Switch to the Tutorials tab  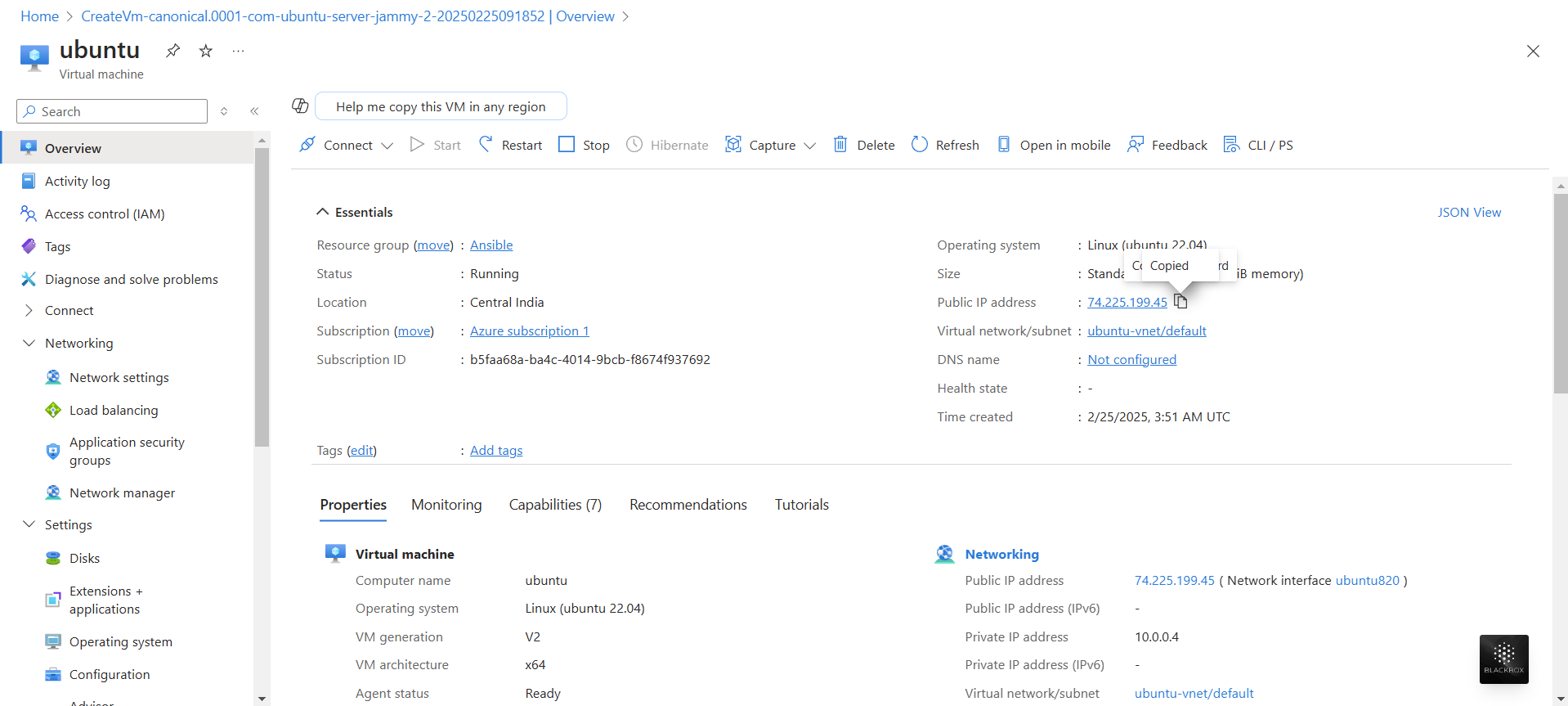pyautogui.click(x=802, y=505)
